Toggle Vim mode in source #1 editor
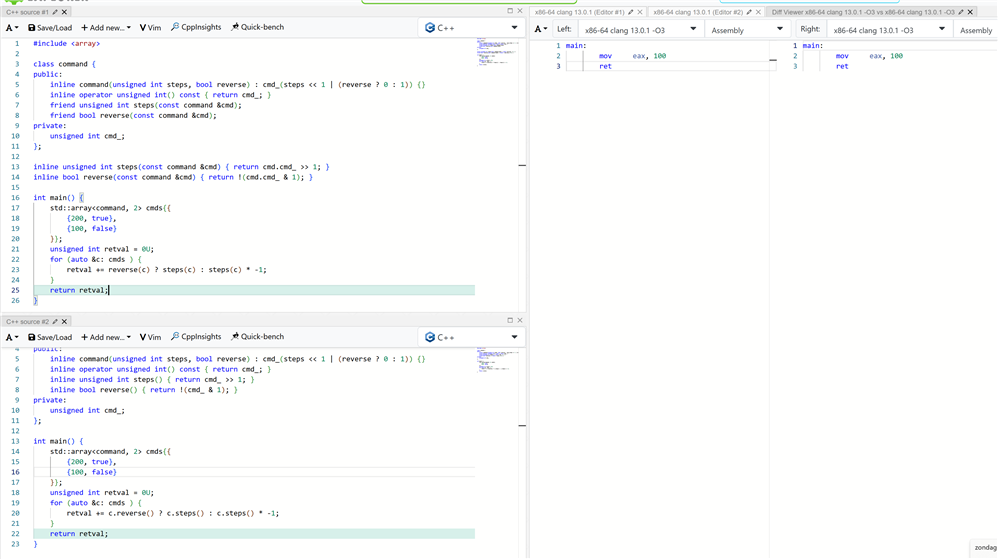The width and height of the screenshot is (998, 559). [150, 28]
